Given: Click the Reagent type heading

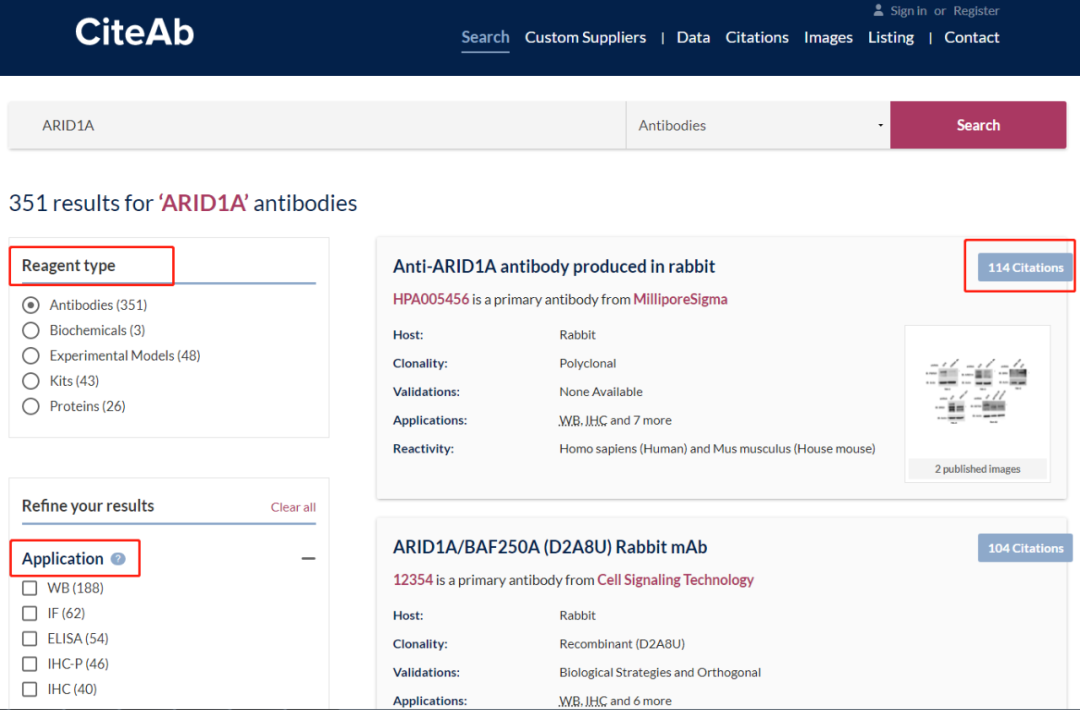Looking at the screenshot, I should point(68,265).
